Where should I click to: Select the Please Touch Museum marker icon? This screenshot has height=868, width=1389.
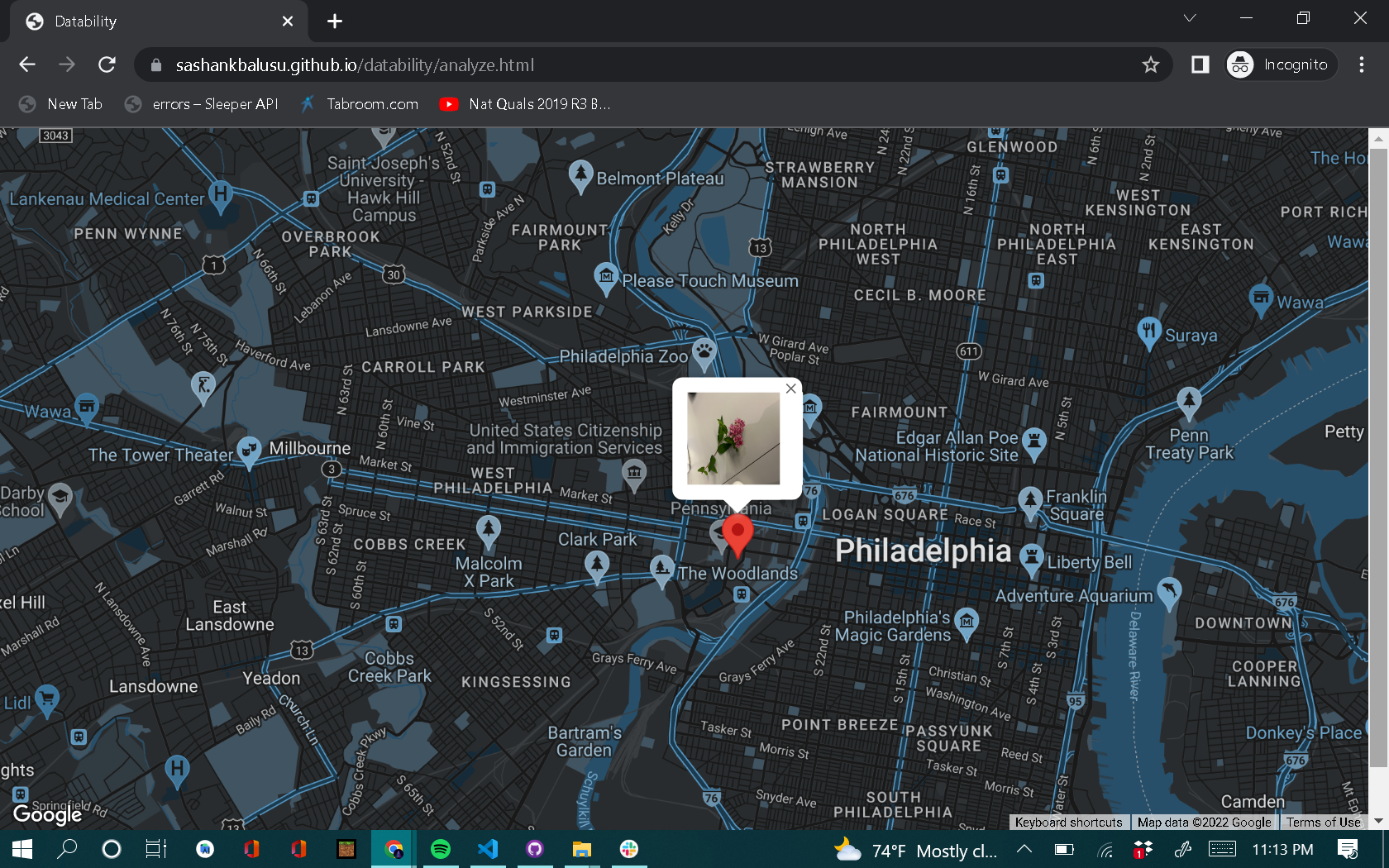click(x=607, y=279)
